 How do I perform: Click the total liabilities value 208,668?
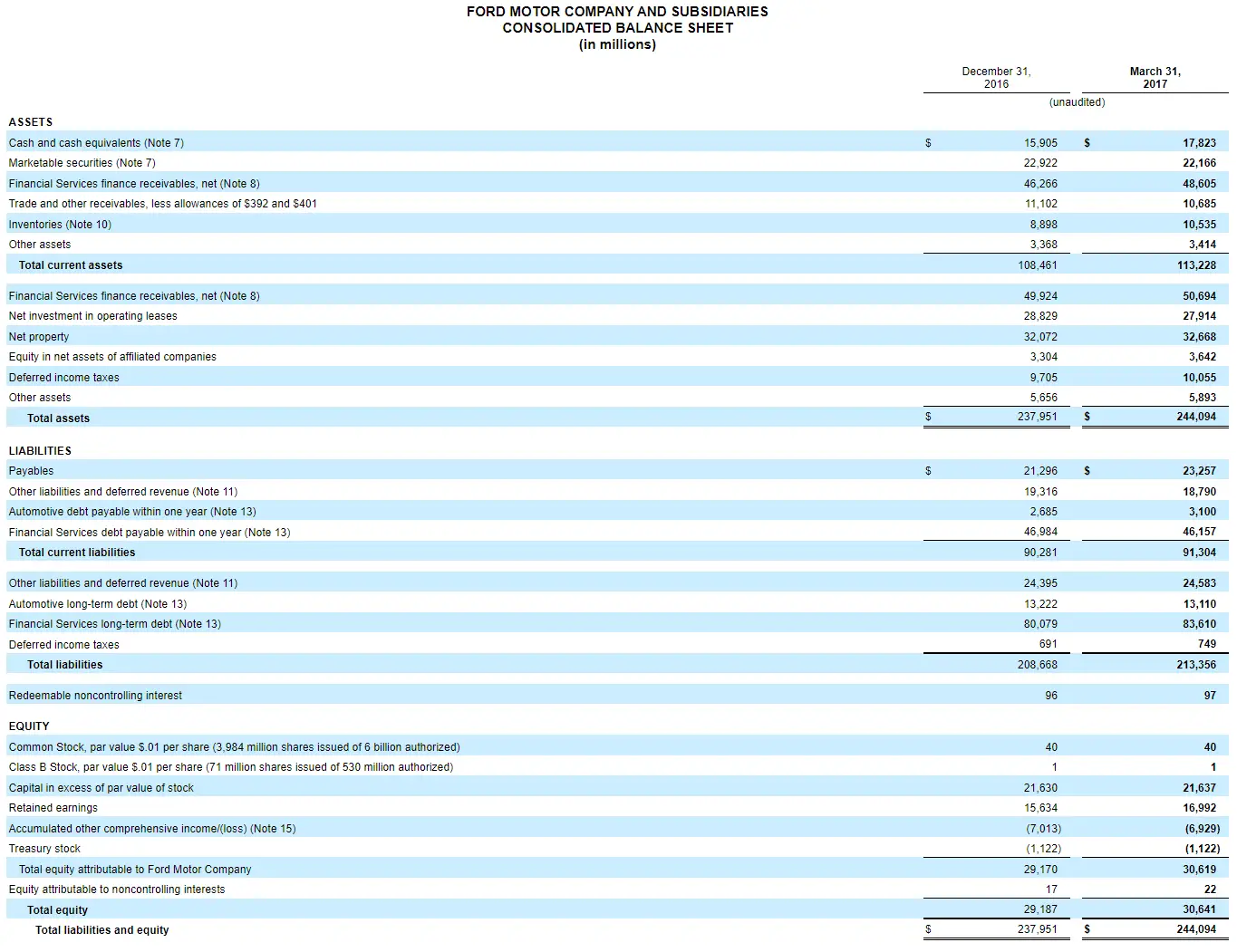[x=1038, y=665]
